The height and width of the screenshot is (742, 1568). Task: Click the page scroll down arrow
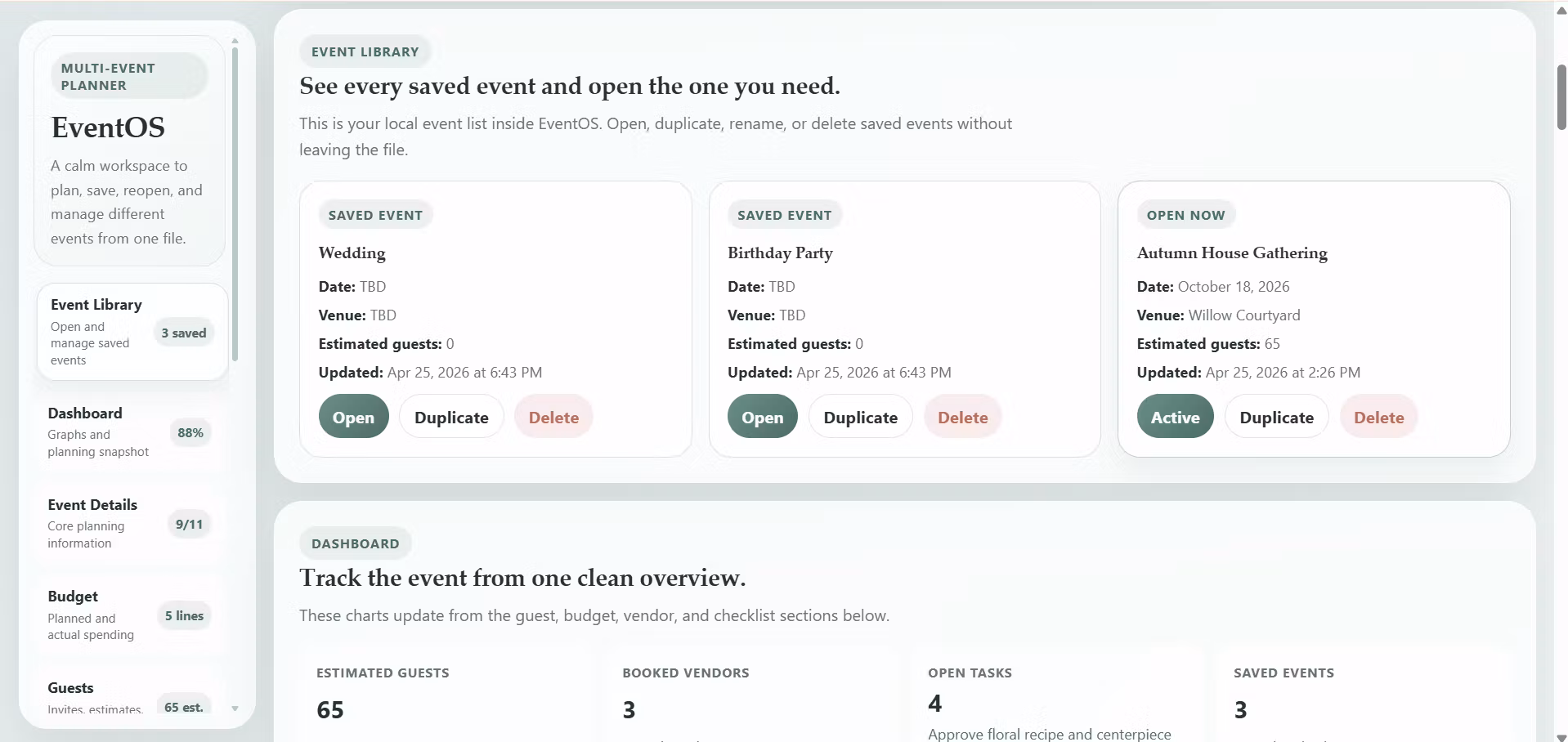click(1561, 736)
